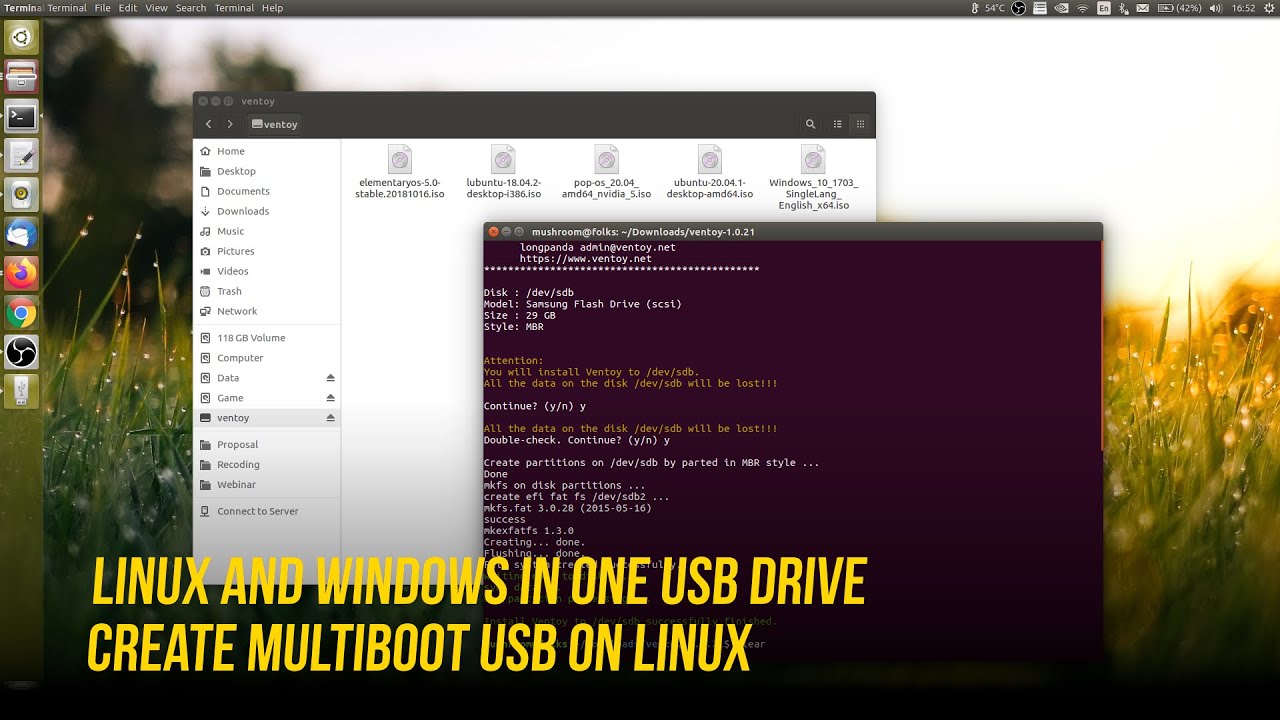The image size is (1280, 720).
Task: Launch Thunderbird mail from the dock
Action: click(x=21, y=233)
